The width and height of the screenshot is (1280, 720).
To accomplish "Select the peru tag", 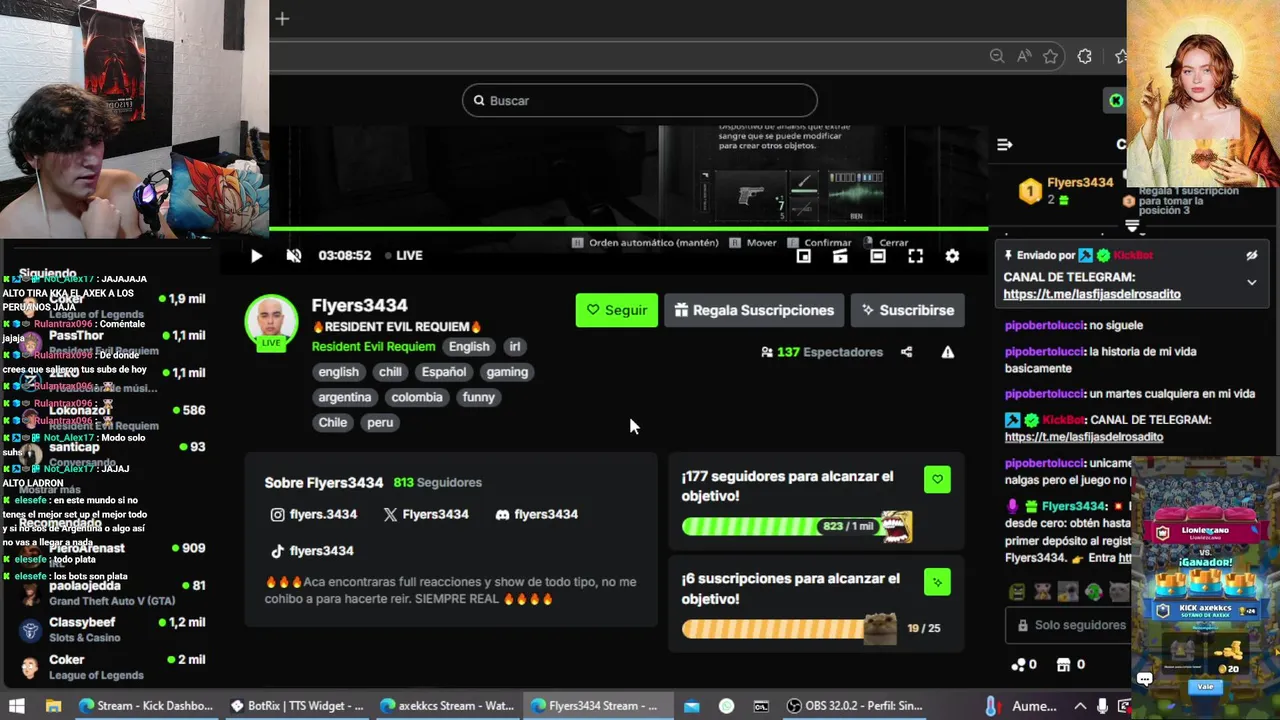I will [380, 422].
